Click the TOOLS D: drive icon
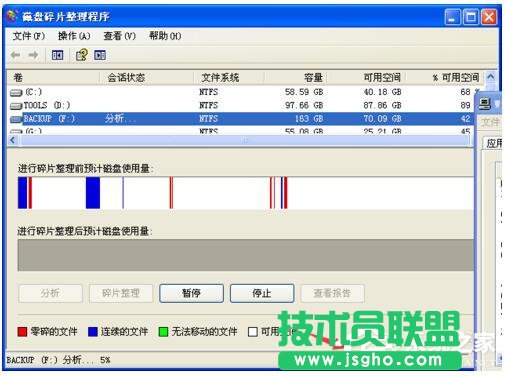The height and width of the screenshot is (376, 505). click(x=16, y=106)
